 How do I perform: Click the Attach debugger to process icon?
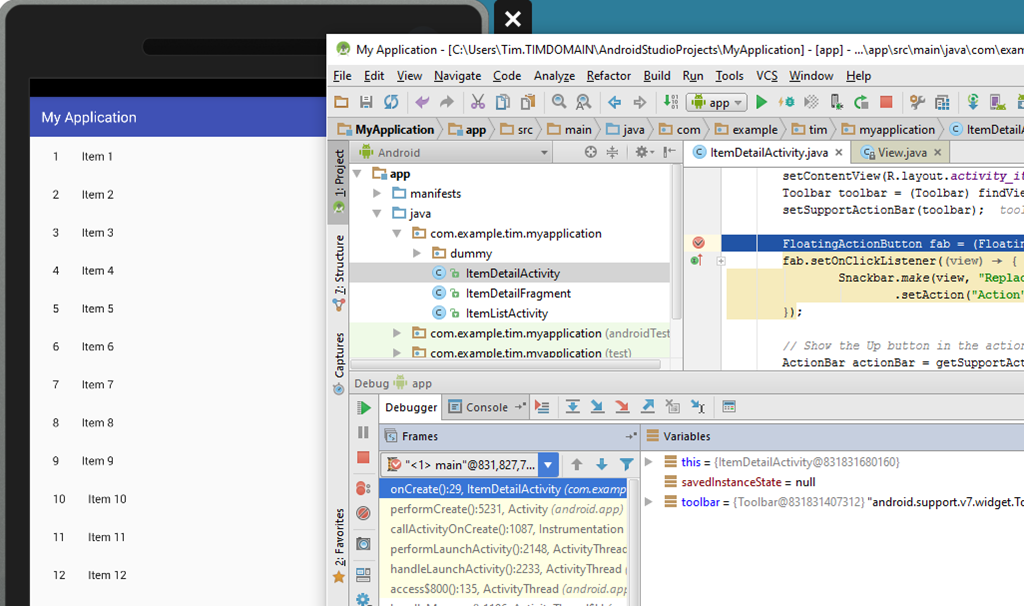pos(836,102)
